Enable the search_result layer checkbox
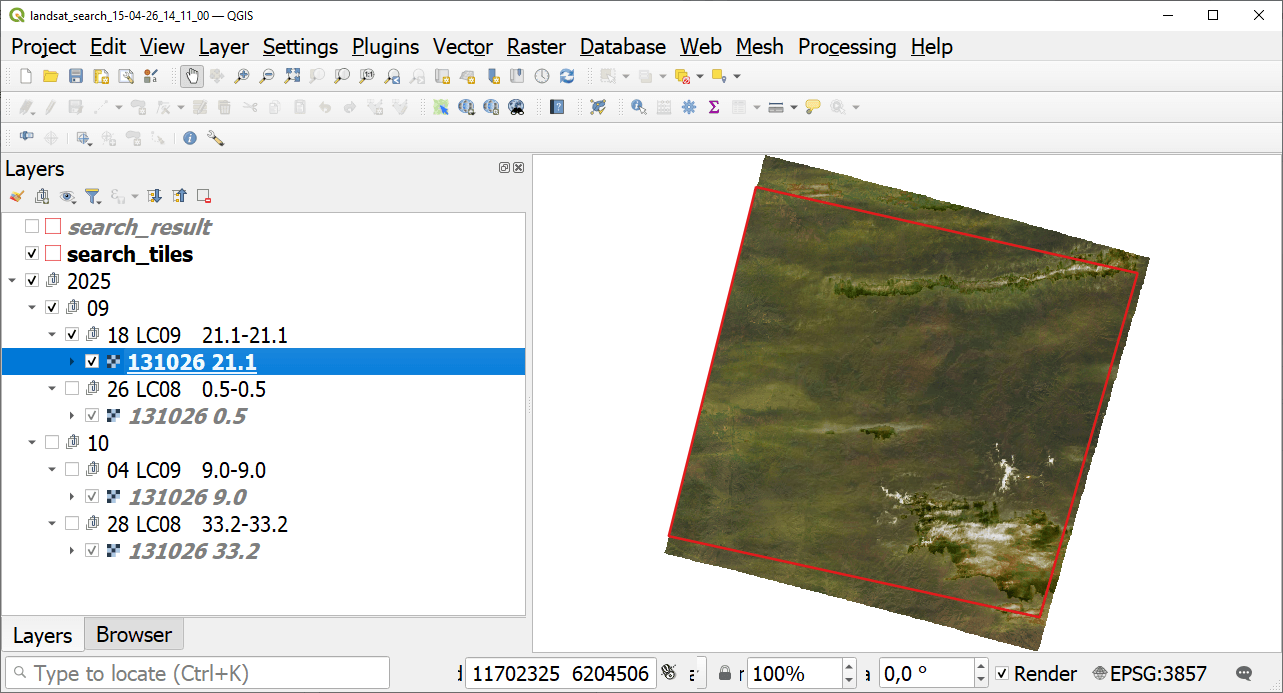1283x693 pixels. [x=32, y=227]
